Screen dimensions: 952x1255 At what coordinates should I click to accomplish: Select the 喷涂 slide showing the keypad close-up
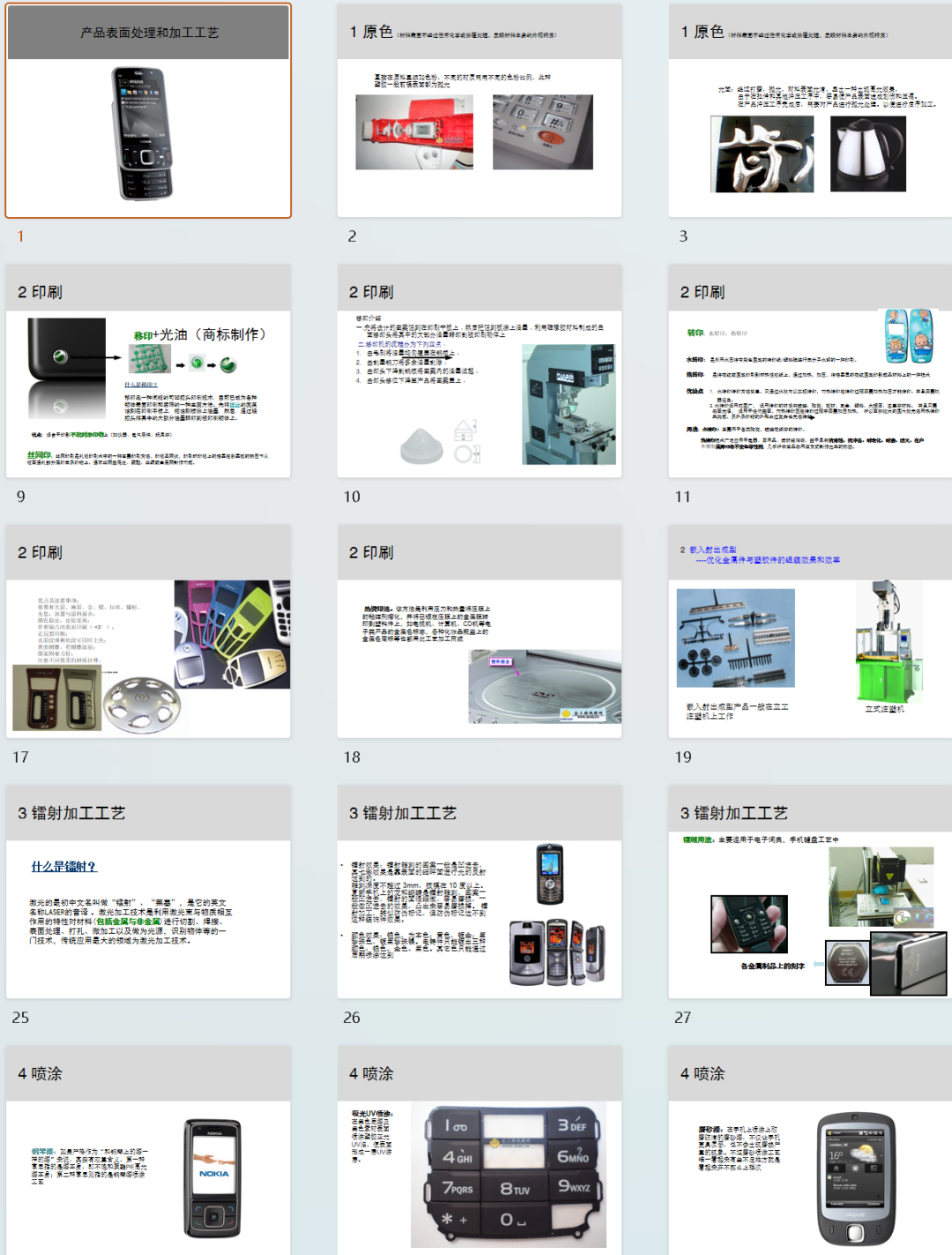click(x=479, y=1153)
